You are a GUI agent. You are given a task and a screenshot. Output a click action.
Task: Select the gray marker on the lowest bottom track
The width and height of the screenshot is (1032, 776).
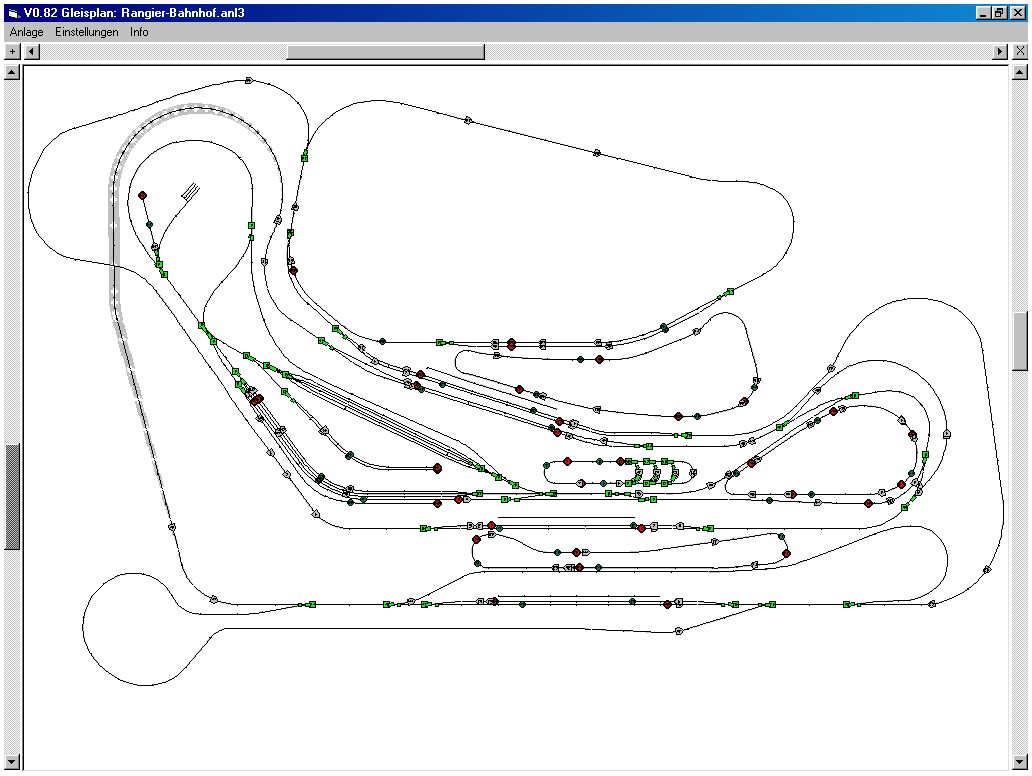tap(678, 631)
